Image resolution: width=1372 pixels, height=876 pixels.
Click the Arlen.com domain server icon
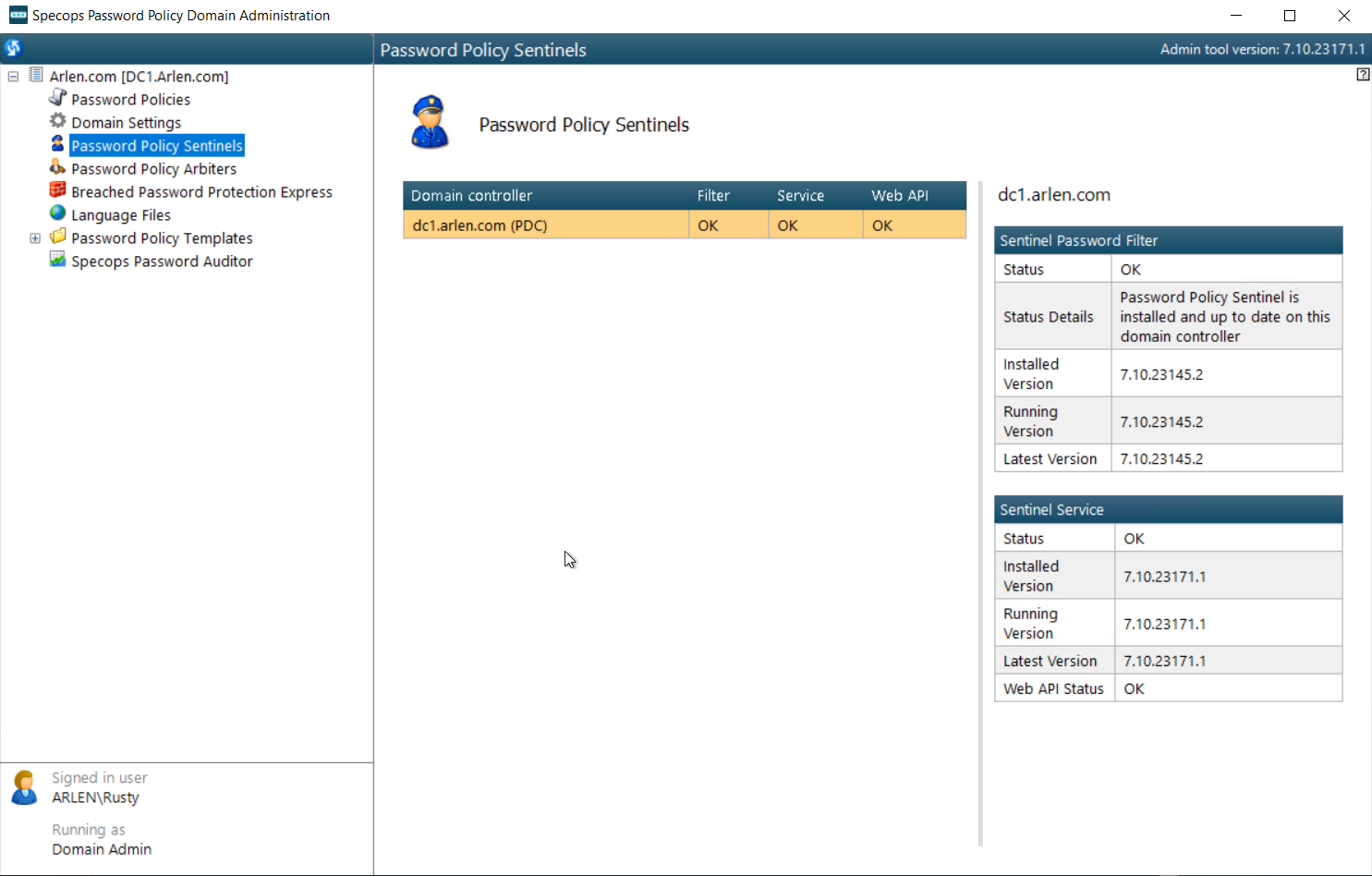(36, 75)
